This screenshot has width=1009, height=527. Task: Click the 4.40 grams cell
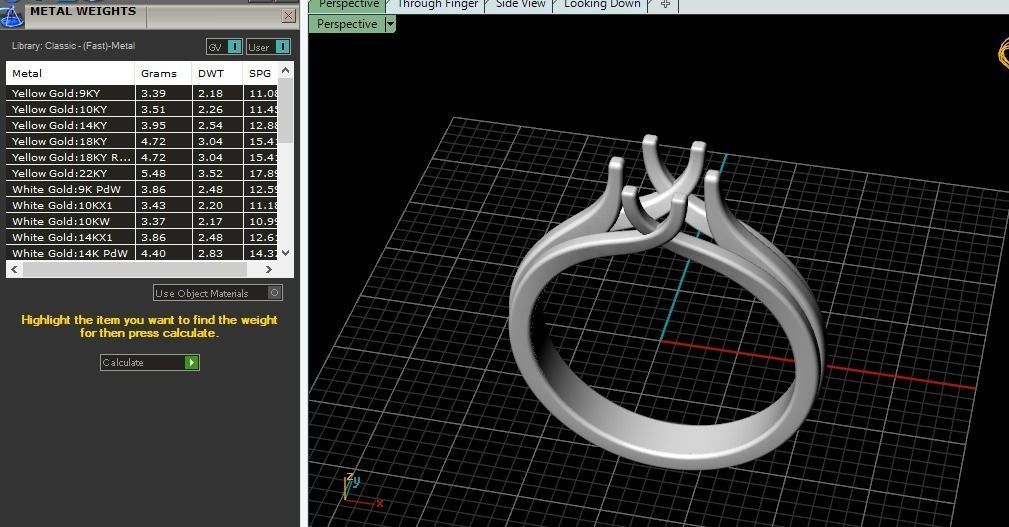pos(164,253)
